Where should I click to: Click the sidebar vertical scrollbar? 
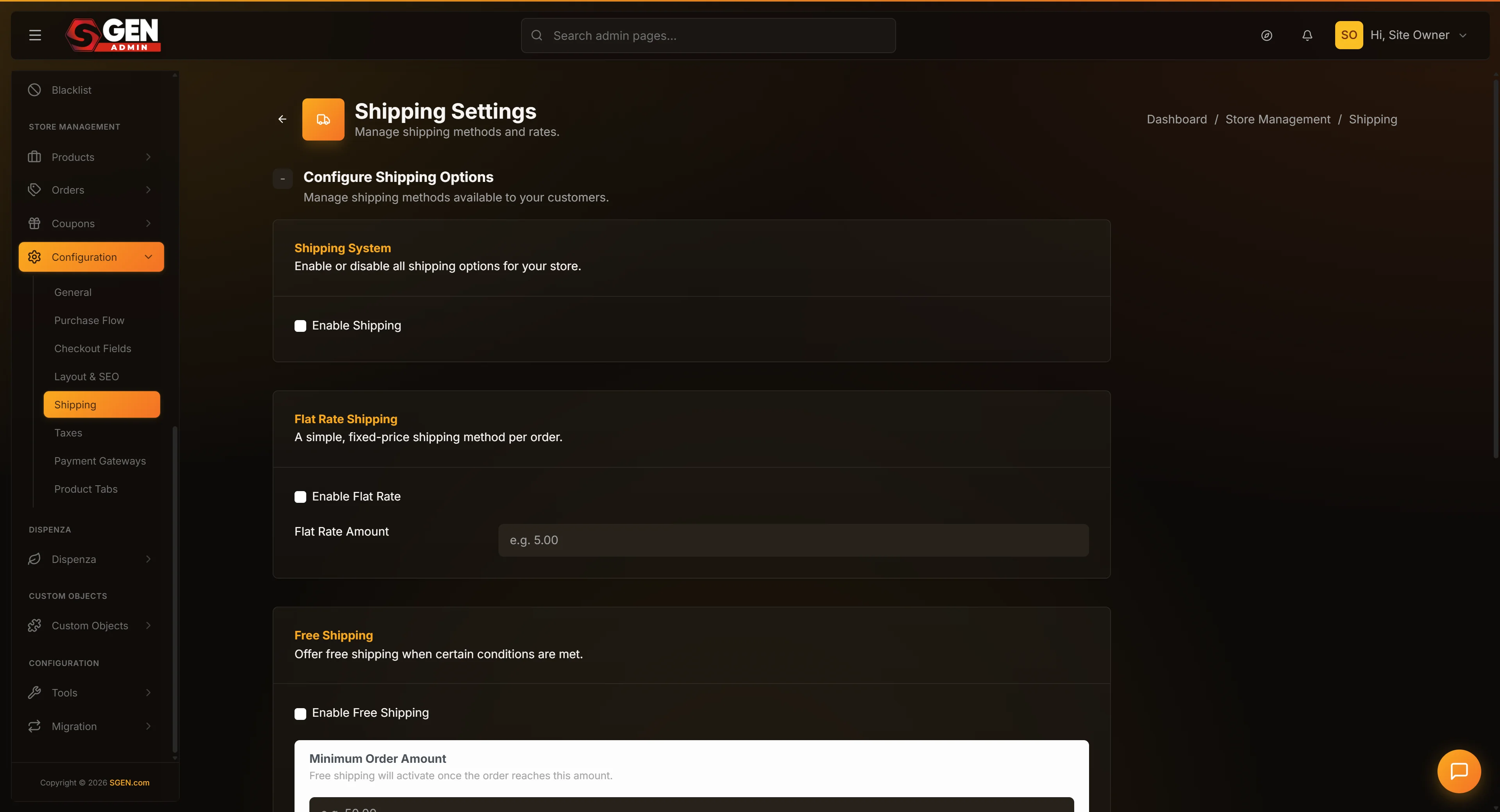click(x=175, y=589)
